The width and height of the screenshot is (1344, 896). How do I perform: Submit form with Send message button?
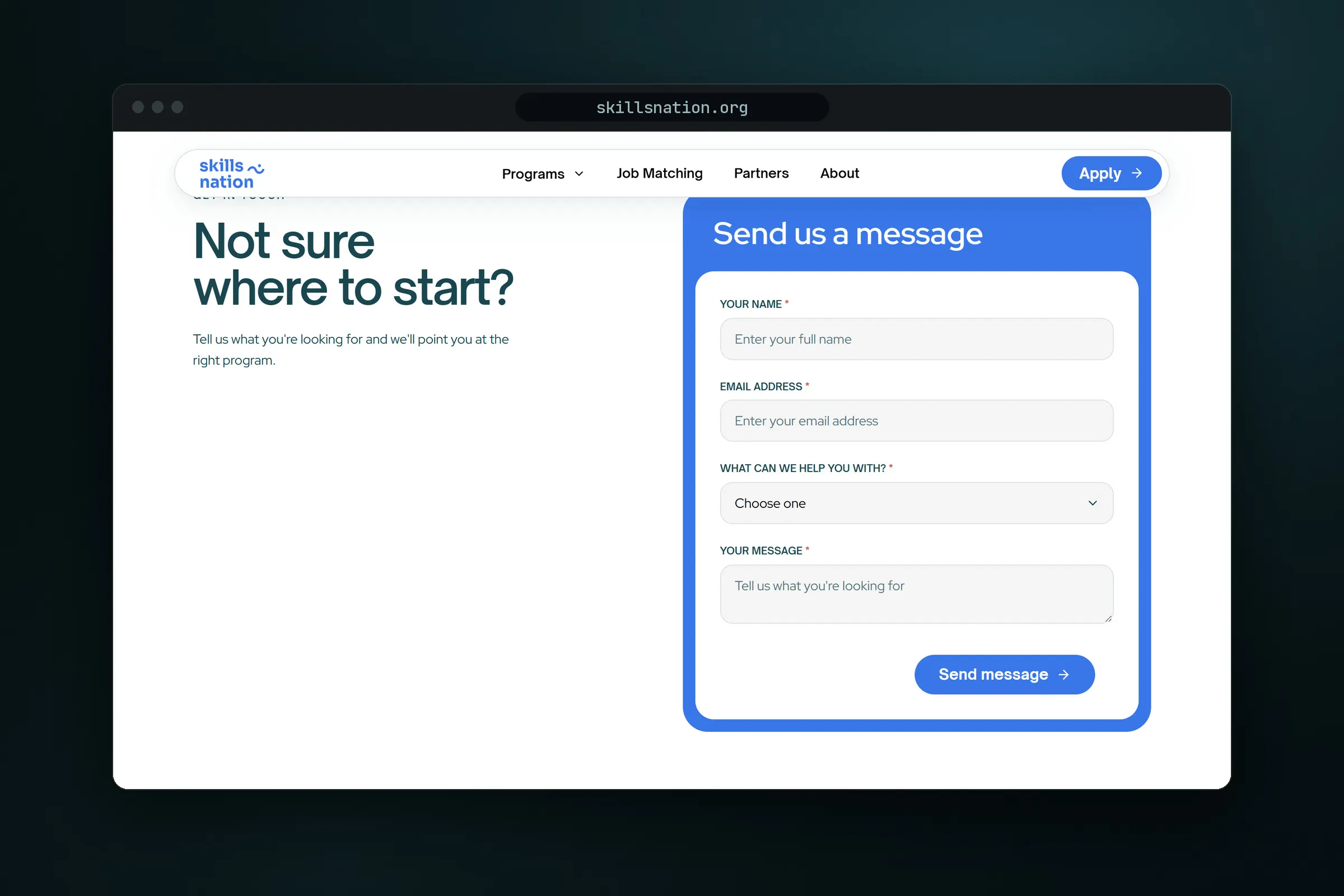pyautogui.click(x=1005, y=675)
